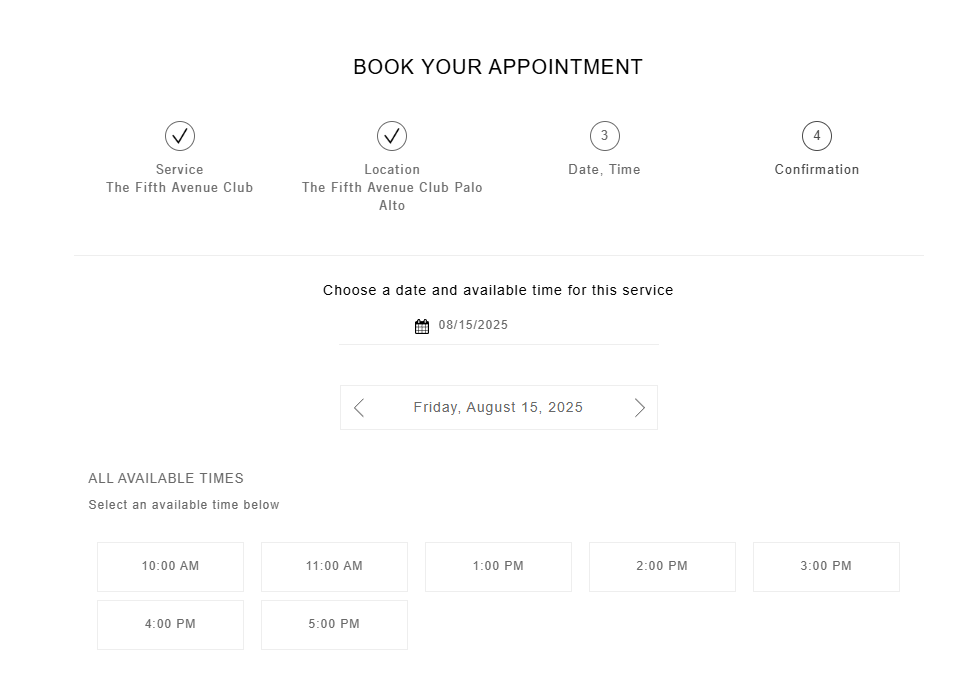
Task: Select the 3:00 PM time slot
Action: (826, 567)
